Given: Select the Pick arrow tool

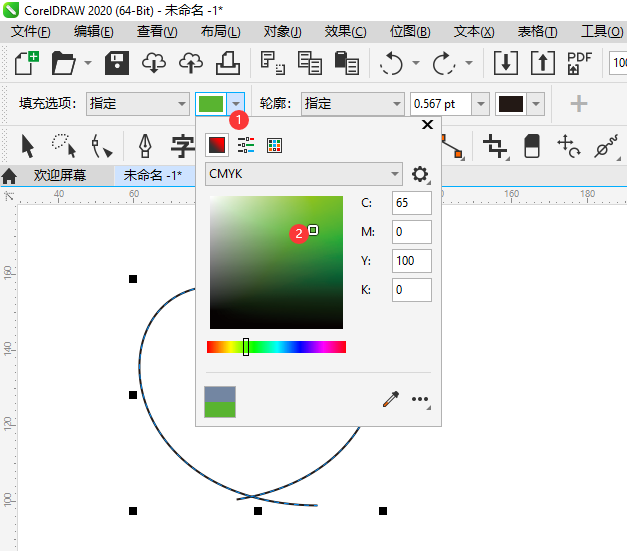Looking at the screenshot, I should point(27,146).
